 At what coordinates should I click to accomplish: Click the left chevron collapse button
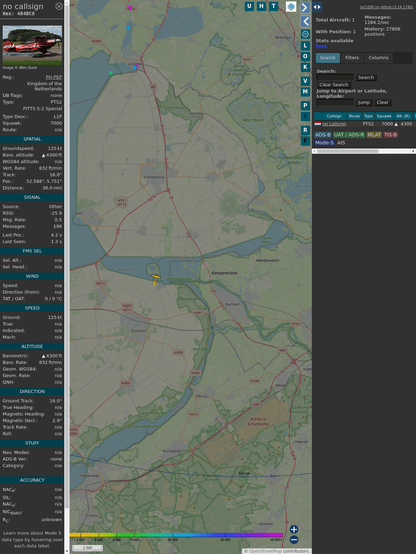[305, 21]
